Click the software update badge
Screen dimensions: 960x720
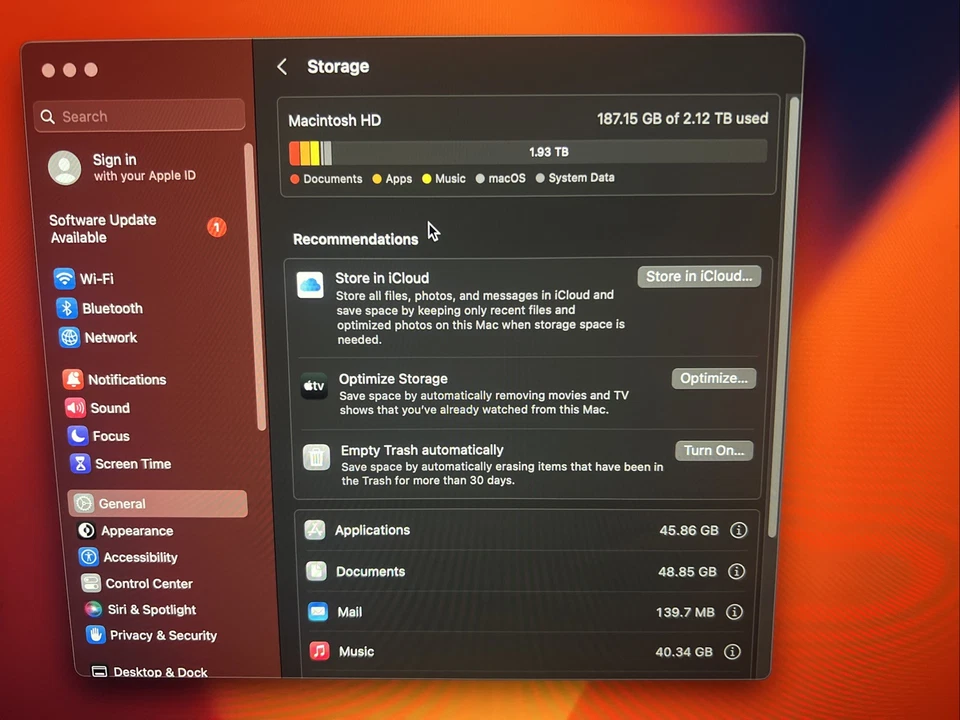coord(216,227)
